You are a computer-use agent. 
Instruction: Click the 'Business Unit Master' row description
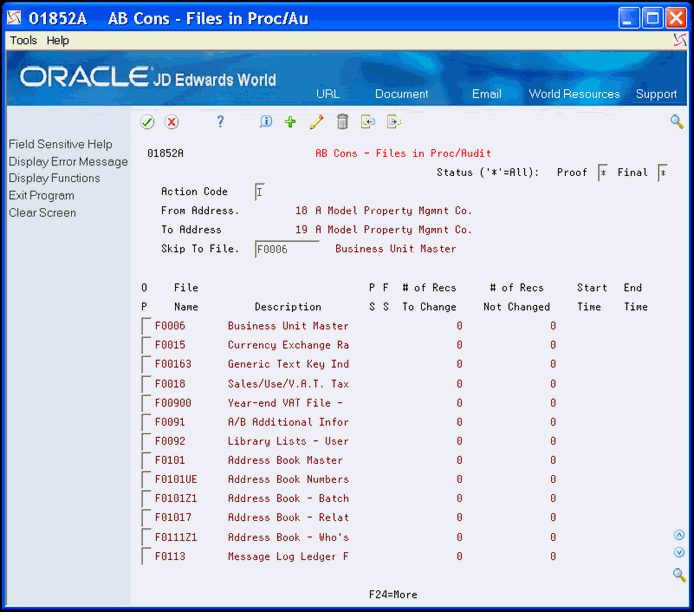coord(288,326)
